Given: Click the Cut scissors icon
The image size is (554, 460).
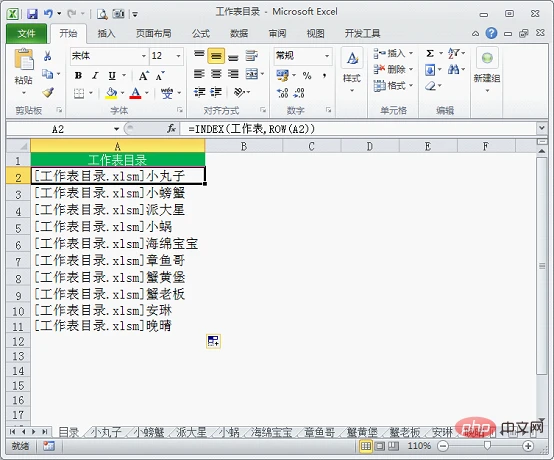Looking at the screenshot, I should tap(47, 56).
